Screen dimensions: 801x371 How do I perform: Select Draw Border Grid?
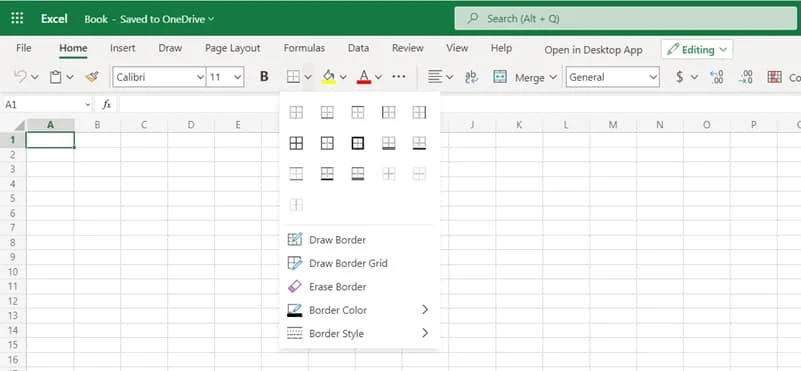(360, 263)
